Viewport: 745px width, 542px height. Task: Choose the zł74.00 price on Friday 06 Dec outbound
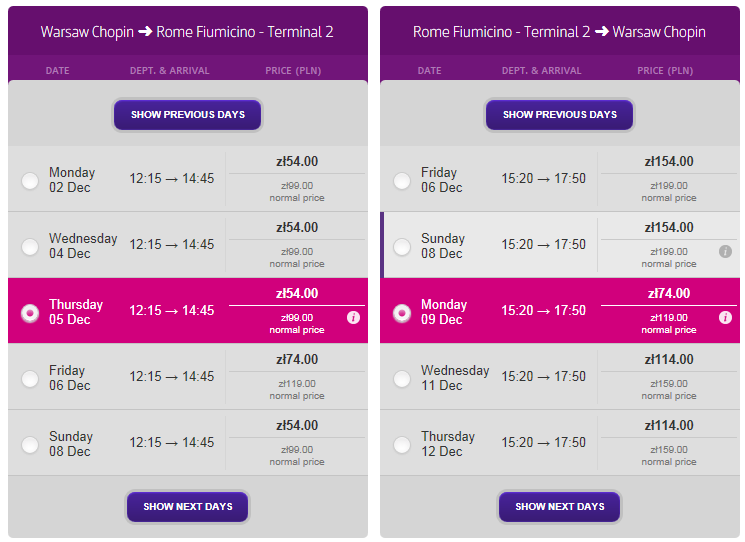coord(297,360)
